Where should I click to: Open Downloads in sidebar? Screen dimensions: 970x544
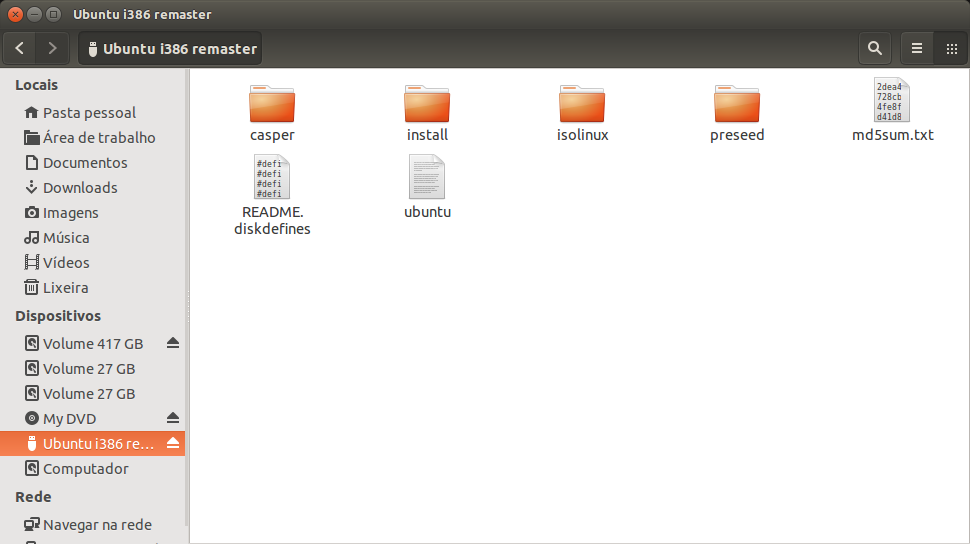[93, 188]
